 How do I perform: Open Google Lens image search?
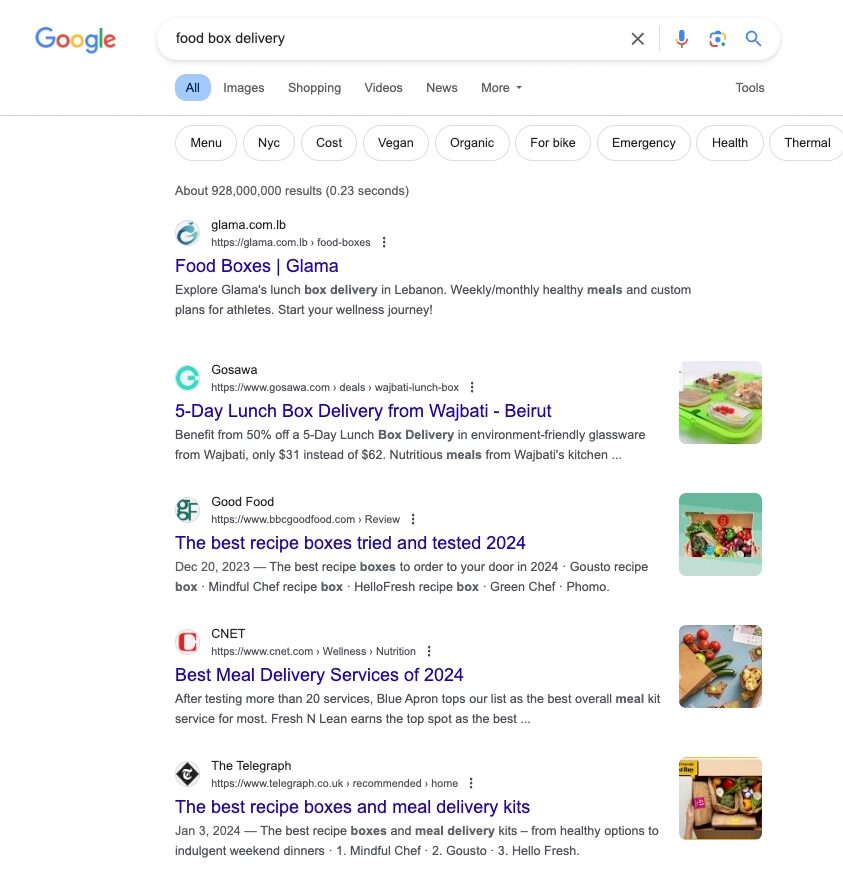tap(717, 39)
